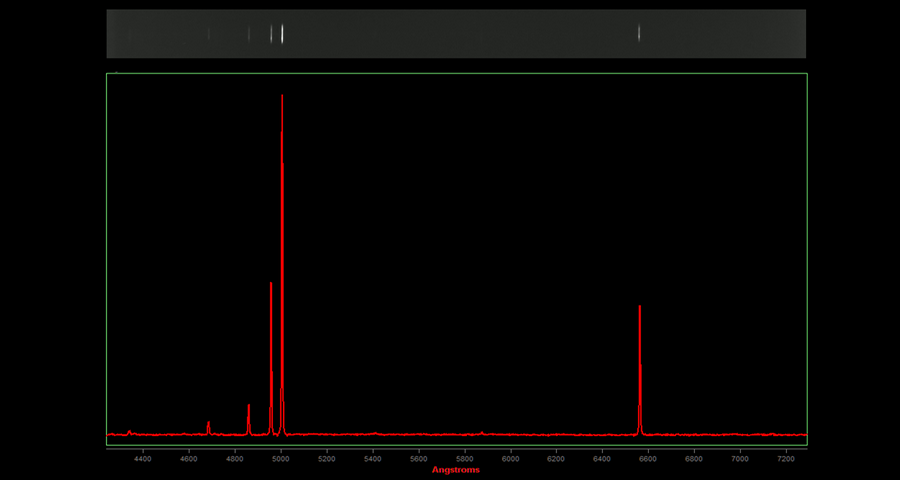Click the 6200 wavelength tick label
This screenshot has width=900, height=480.
tap(556, 458)
